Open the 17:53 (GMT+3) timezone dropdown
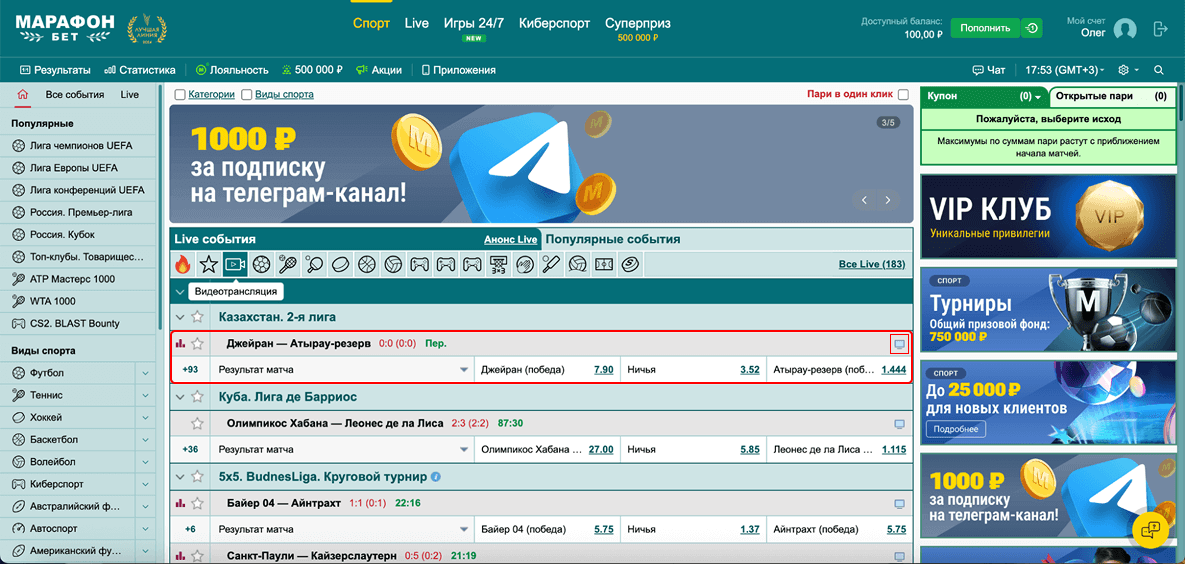This screenshot has width=1185, height=564. (x=1065, y=70)
